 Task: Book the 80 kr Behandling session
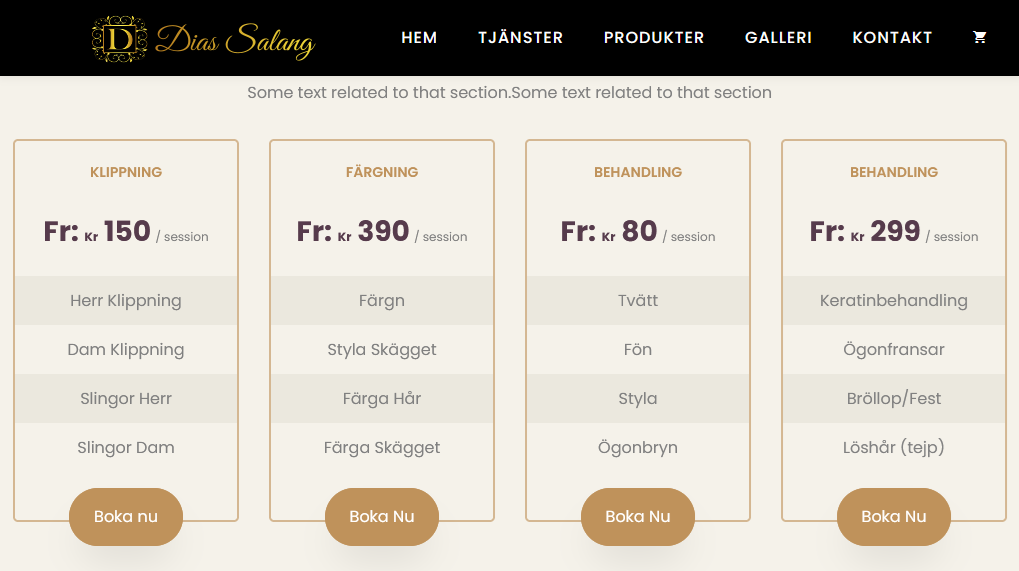click(x=638, y=516)
